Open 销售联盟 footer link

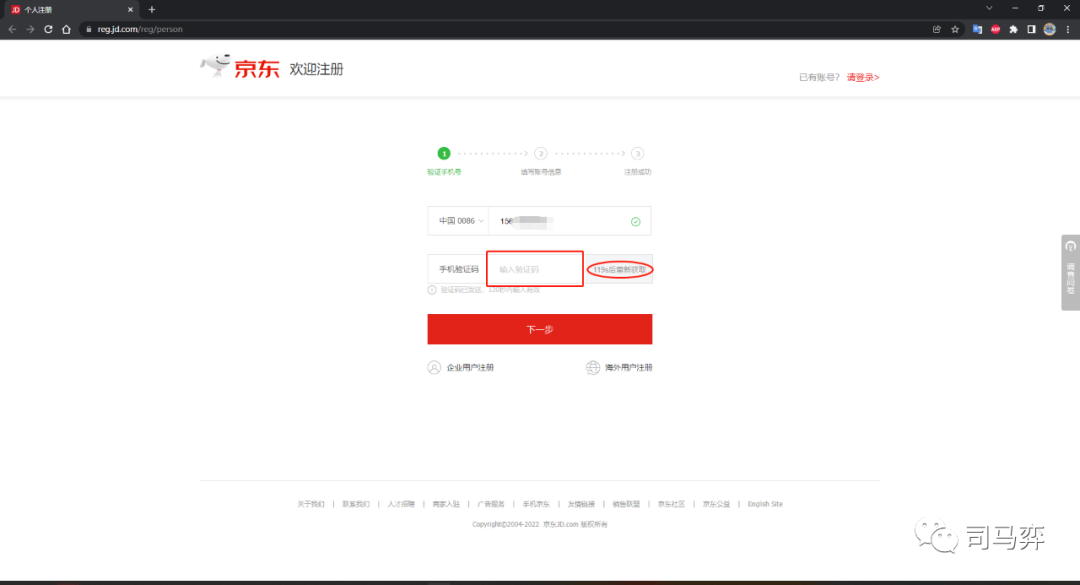click(626, 504)
